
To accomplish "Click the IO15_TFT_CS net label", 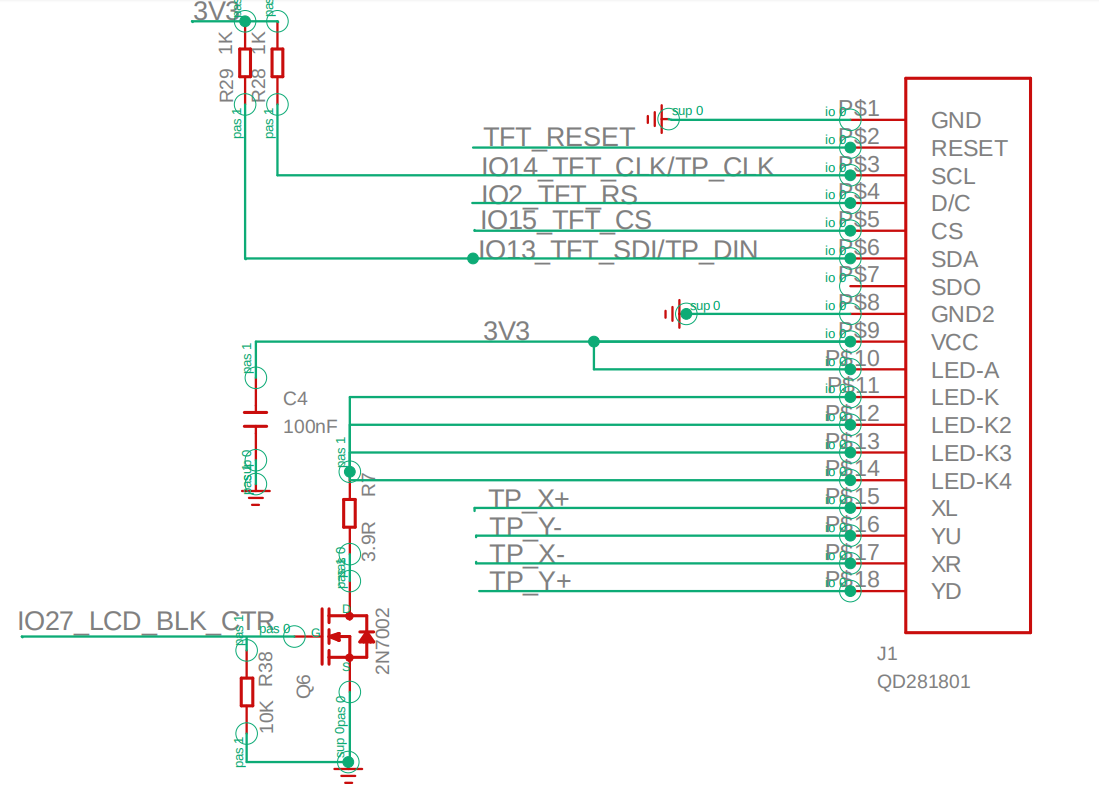I will click(x=566, y=221).
